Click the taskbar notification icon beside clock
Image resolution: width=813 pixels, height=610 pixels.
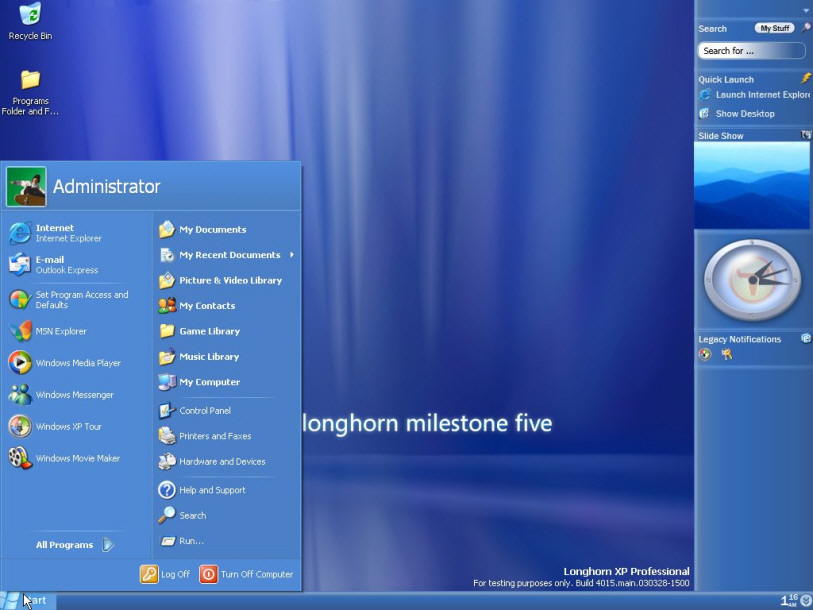click(807, 601)
